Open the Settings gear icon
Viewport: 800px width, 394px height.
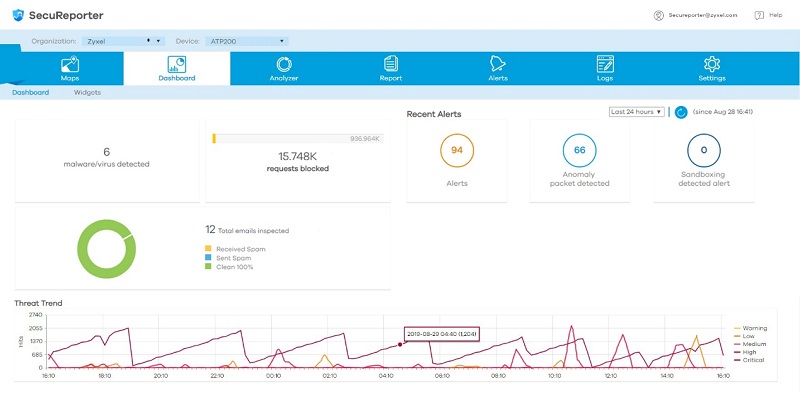pos(712,64)
